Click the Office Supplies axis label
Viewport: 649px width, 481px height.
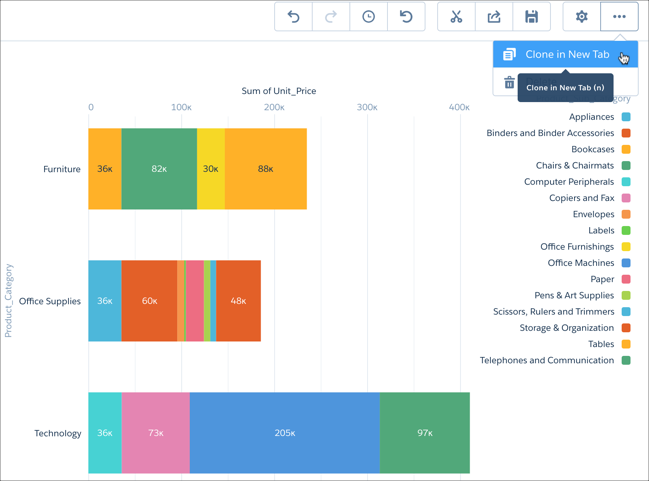(x=50, y=301)
